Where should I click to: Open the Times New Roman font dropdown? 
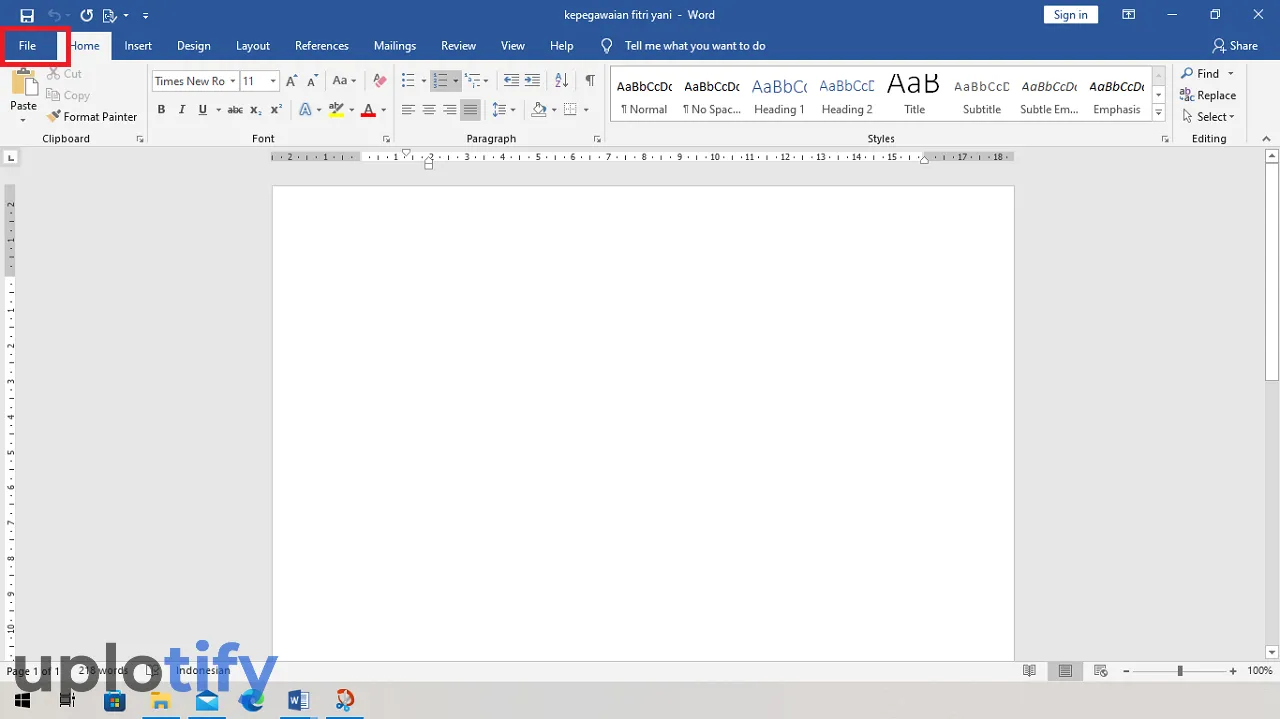pyautogui.click(x=232, y=81)
